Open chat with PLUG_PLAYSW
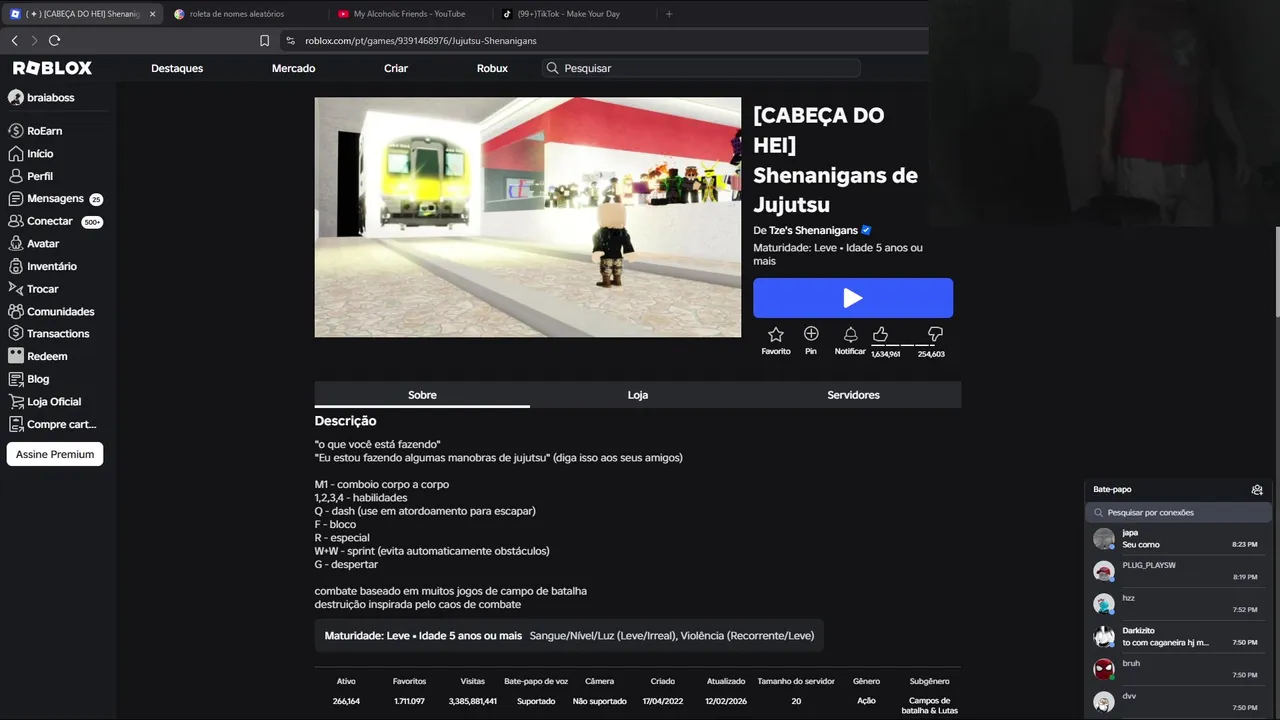The width and height of the screenshot is (1280, 720). tap(1179, 571)
